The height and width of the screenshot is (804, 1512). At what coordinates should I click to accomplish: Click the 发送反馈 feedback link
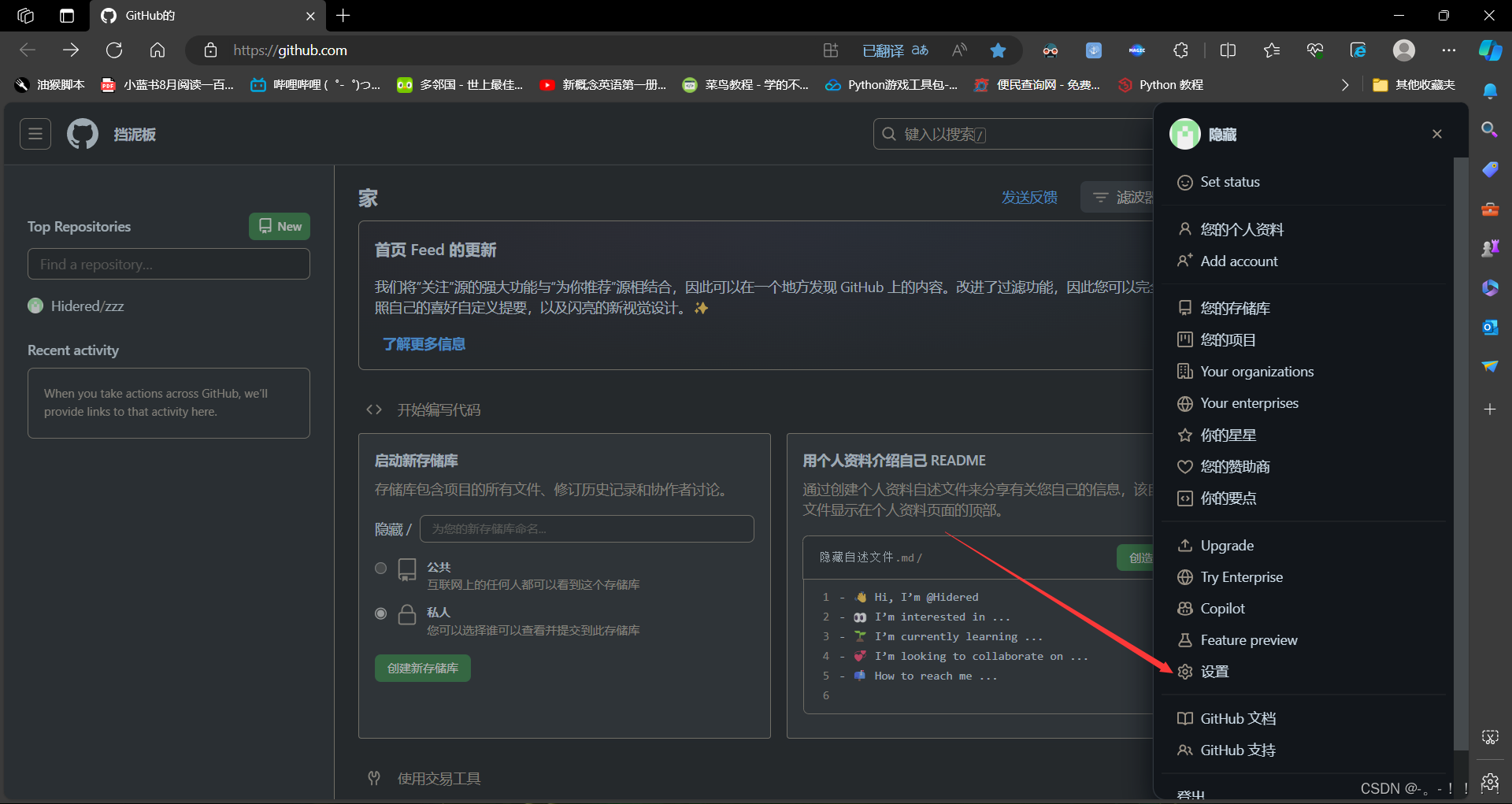pos(1029,197)
